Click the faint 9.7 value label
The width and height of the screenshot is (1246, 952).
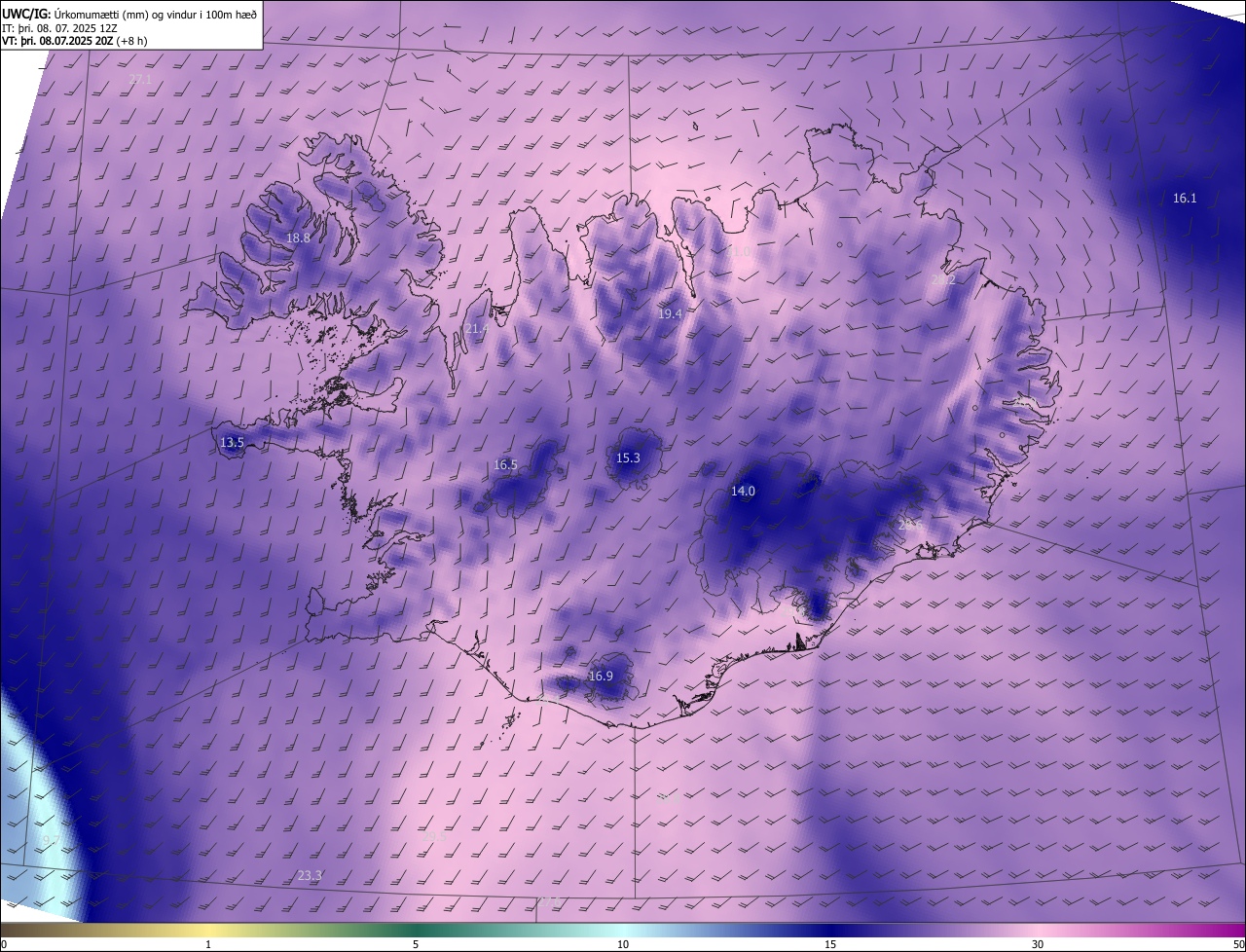click(51, 840)
